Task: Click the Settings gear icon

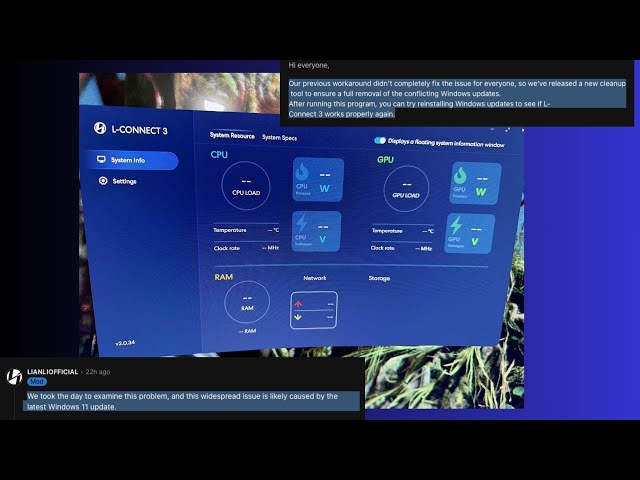Action: (103, 180)
